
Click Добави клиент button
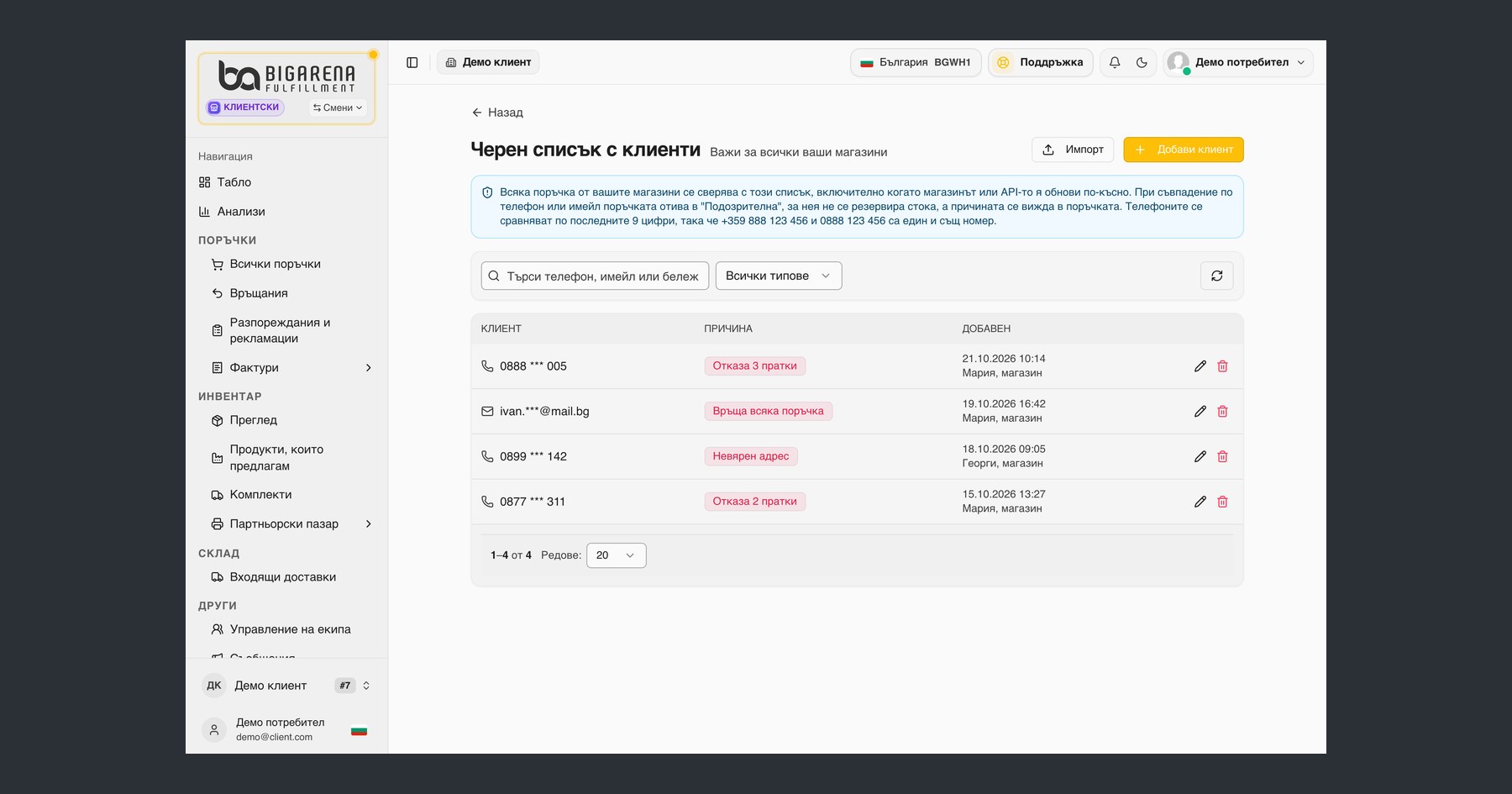(1184, 150)
